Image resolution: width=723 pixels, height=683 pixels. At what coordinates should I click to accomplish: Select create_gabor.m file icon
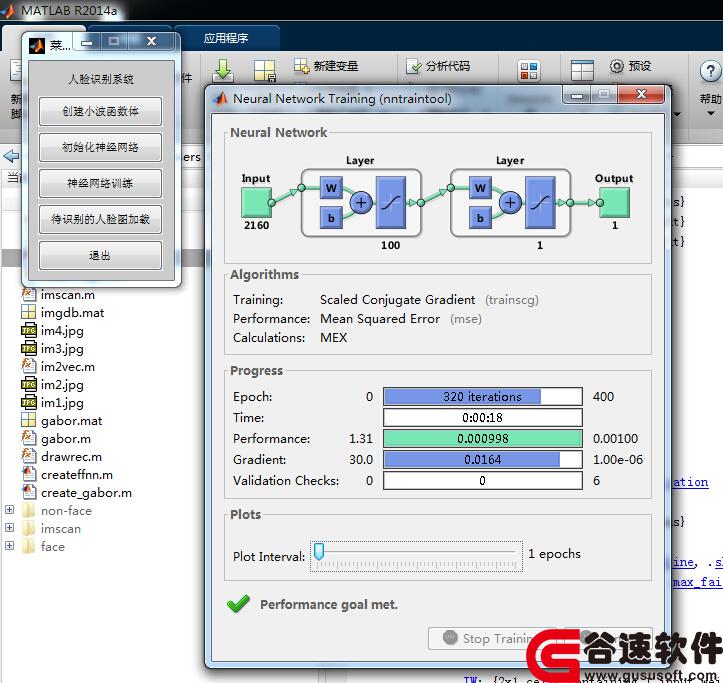[x=29, y=492]
